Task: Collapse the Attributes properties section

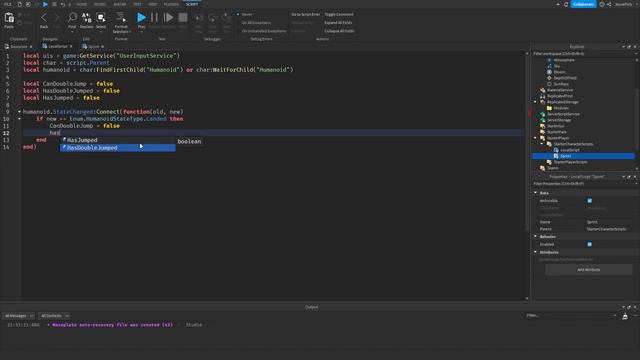Action: pyautogui.click(x=536, y=252)
